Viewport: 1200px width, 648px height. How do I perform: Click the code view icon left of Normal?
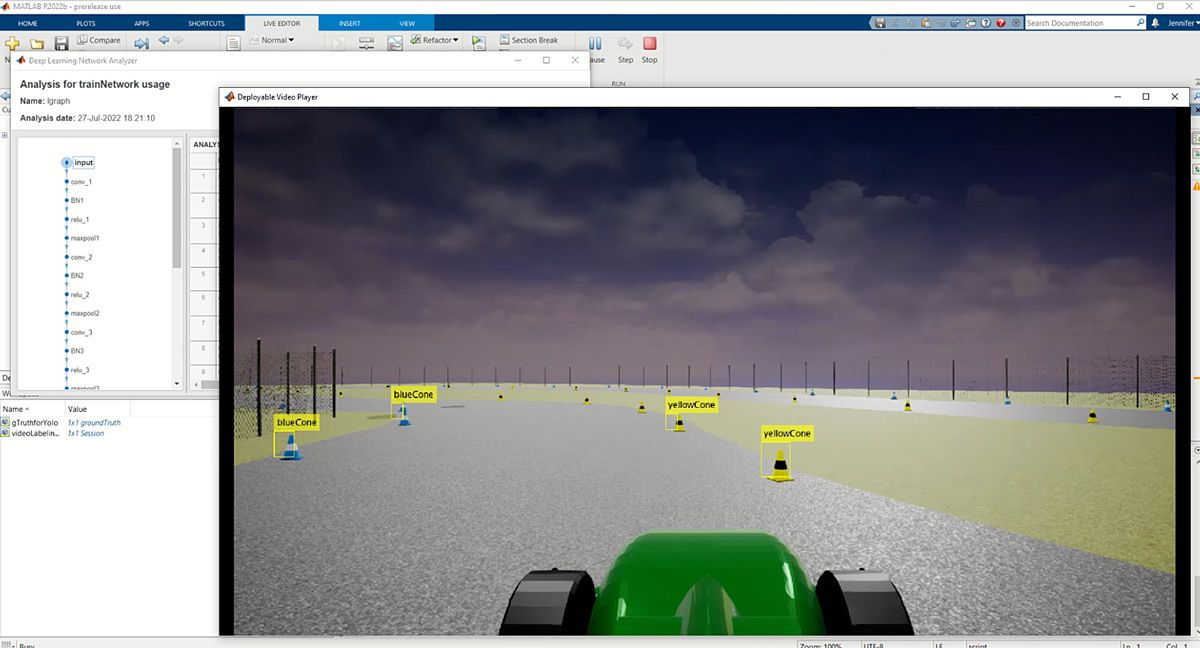(x=235, y=40)
